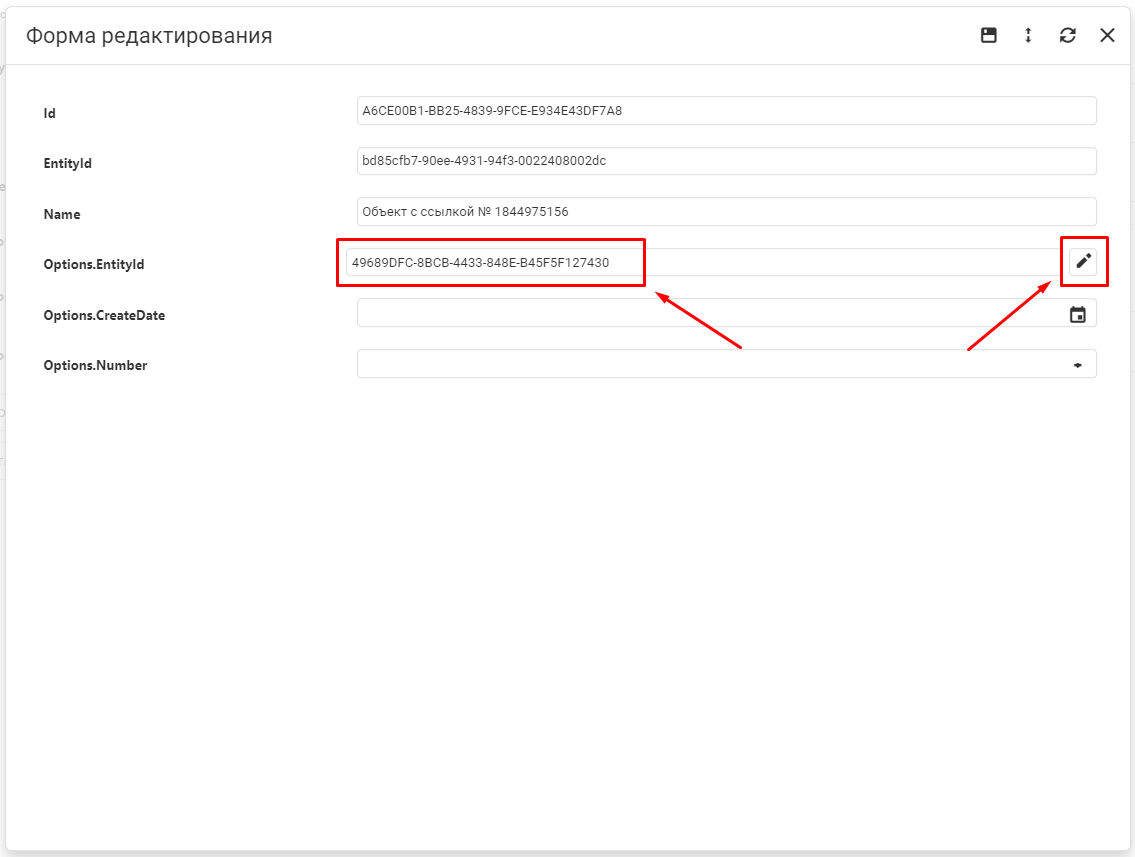Click the pencil edit button for Options.EntityId

pos(1083,262)
